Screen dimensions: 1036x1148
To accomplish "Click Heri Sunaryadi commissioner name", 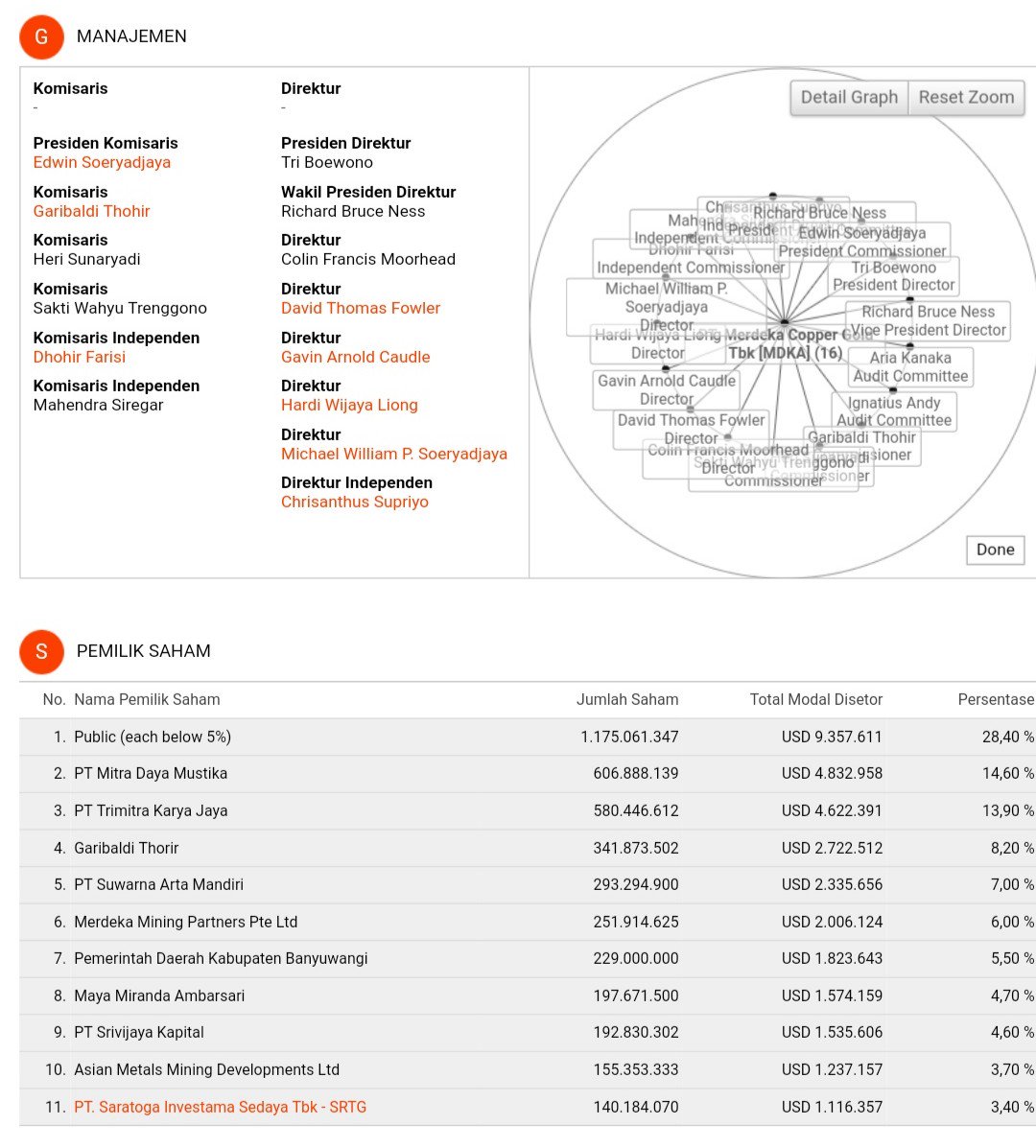I will pos(86,260).
